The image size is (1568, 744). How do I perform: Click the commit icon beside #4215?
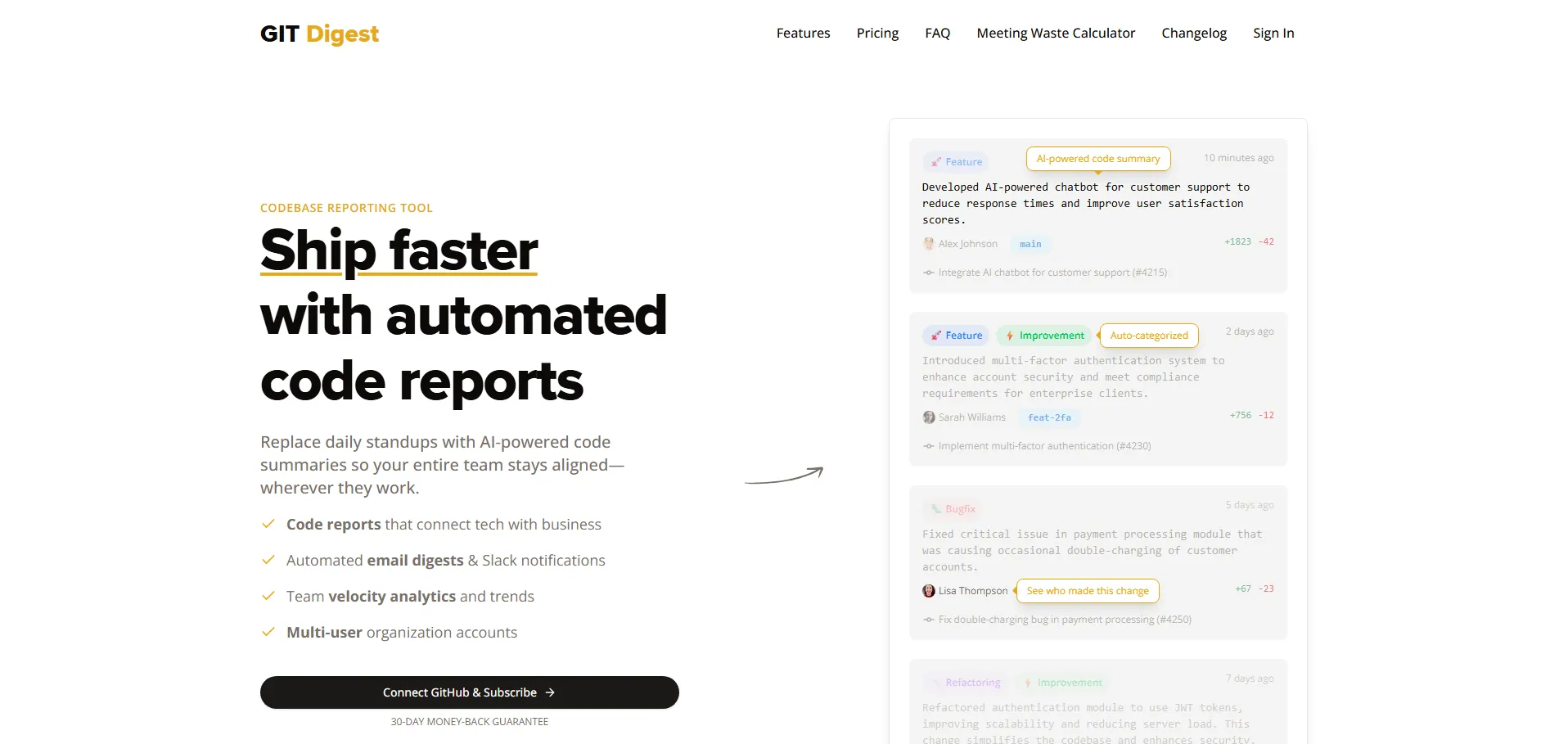[928, 273]
